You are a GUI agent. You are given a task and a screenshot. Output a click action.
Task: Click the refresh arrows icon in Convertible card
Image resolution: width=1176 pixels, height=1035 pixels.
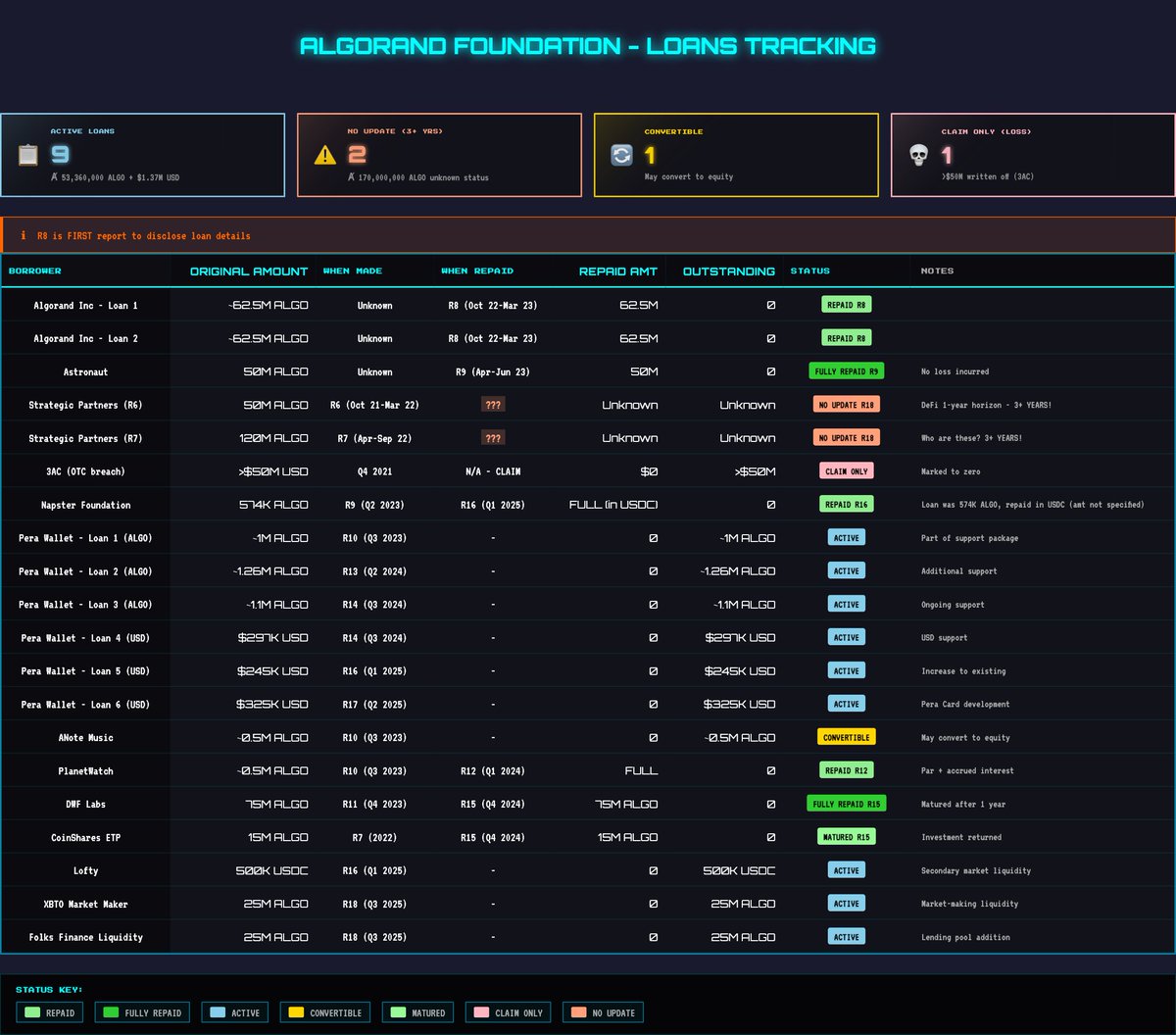pos(621,155)
